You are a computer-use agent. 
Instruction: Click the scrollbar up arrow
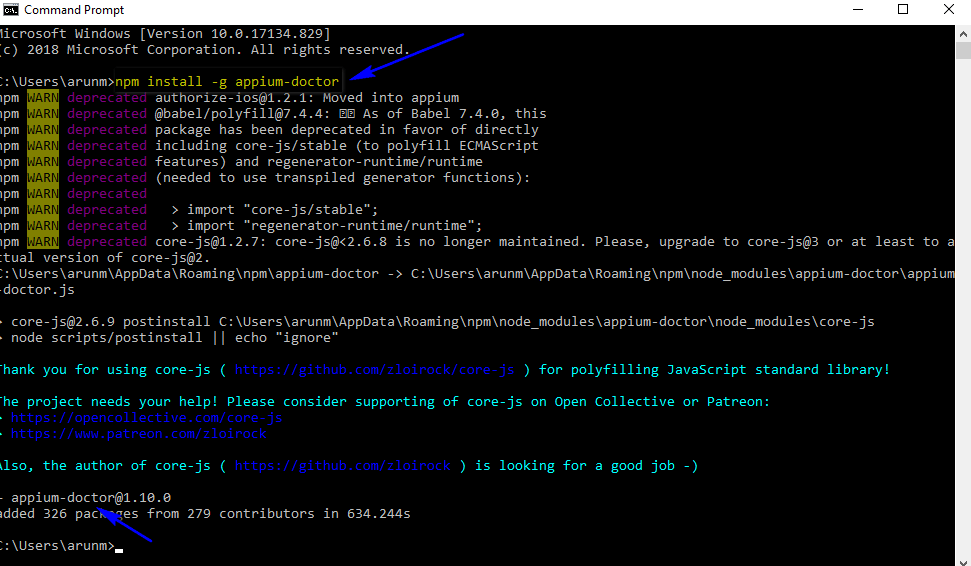(963, 32)
